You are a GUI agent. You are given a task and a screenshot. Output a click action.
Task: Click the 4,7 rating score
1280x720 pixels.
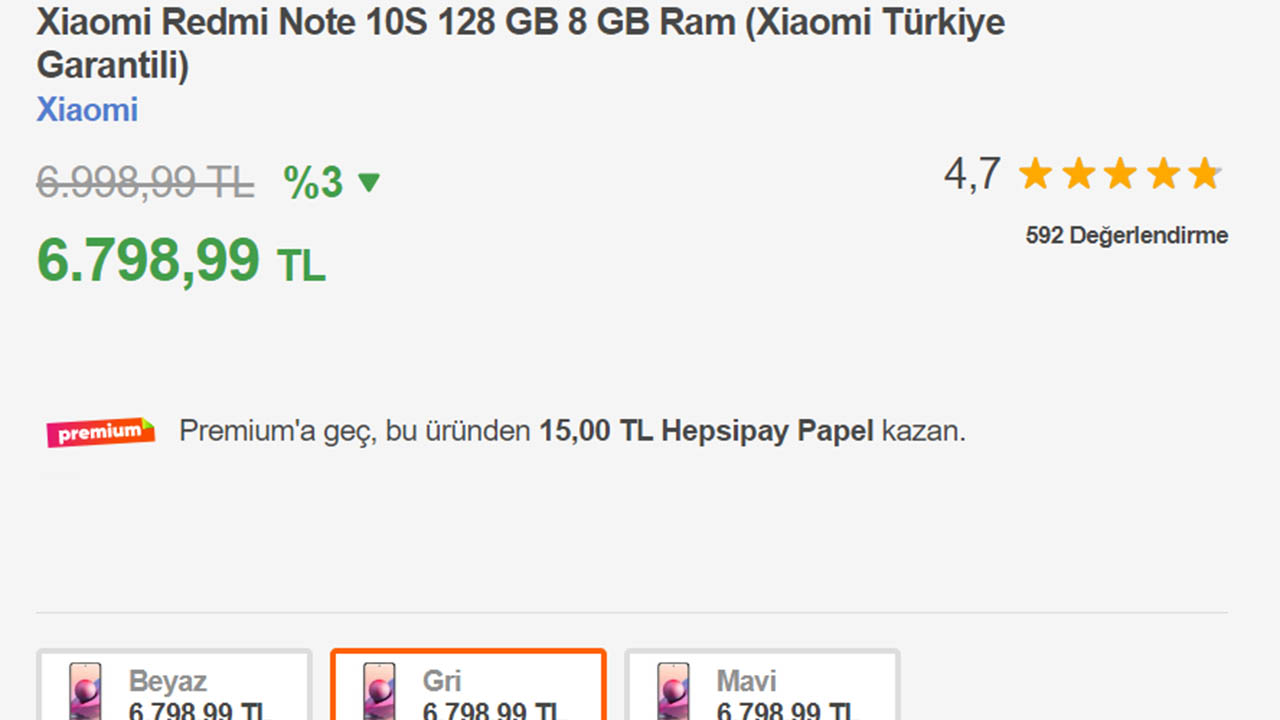pos(971,174)
